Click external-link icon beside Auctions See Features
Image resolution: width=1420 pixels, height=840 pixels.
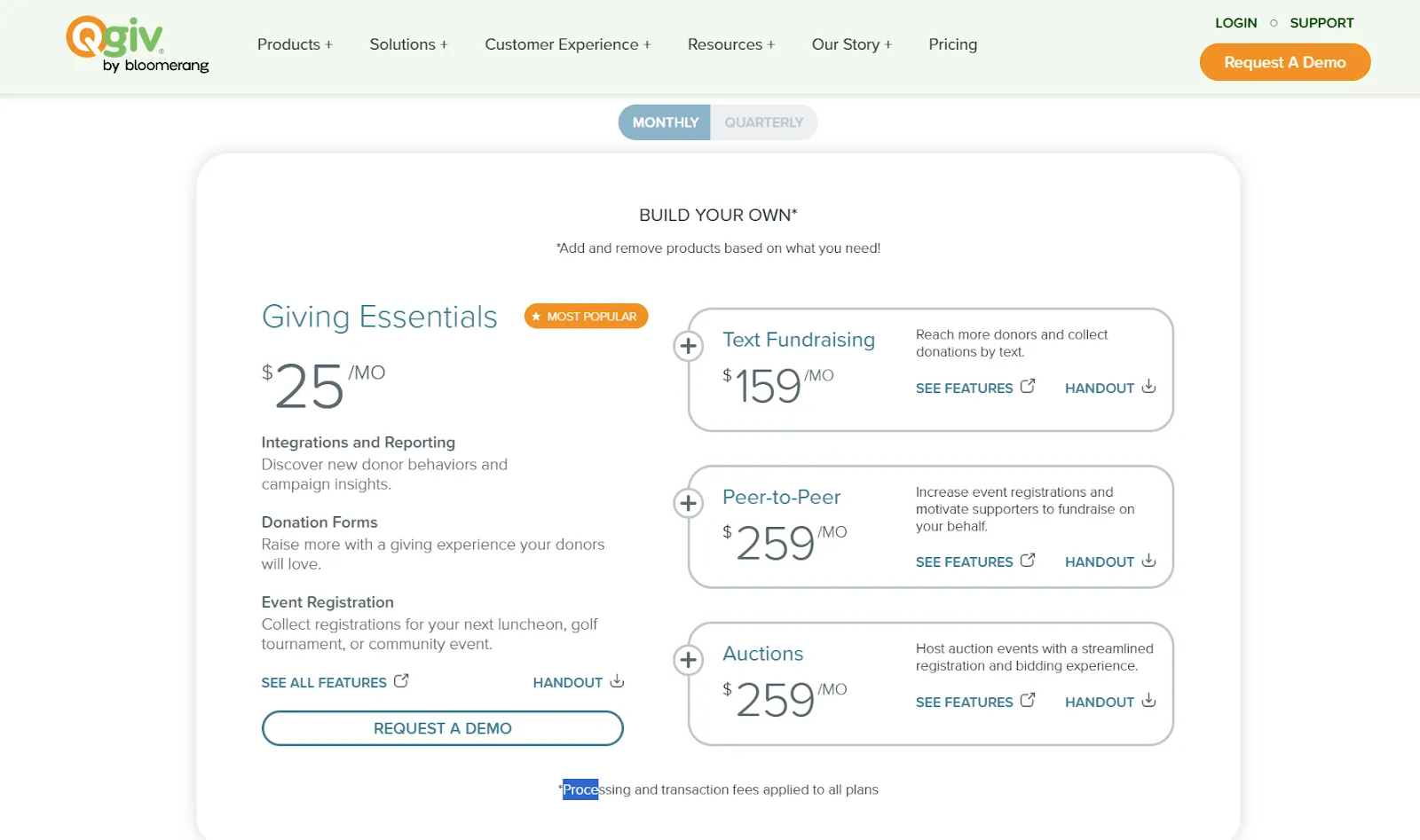1028,701
